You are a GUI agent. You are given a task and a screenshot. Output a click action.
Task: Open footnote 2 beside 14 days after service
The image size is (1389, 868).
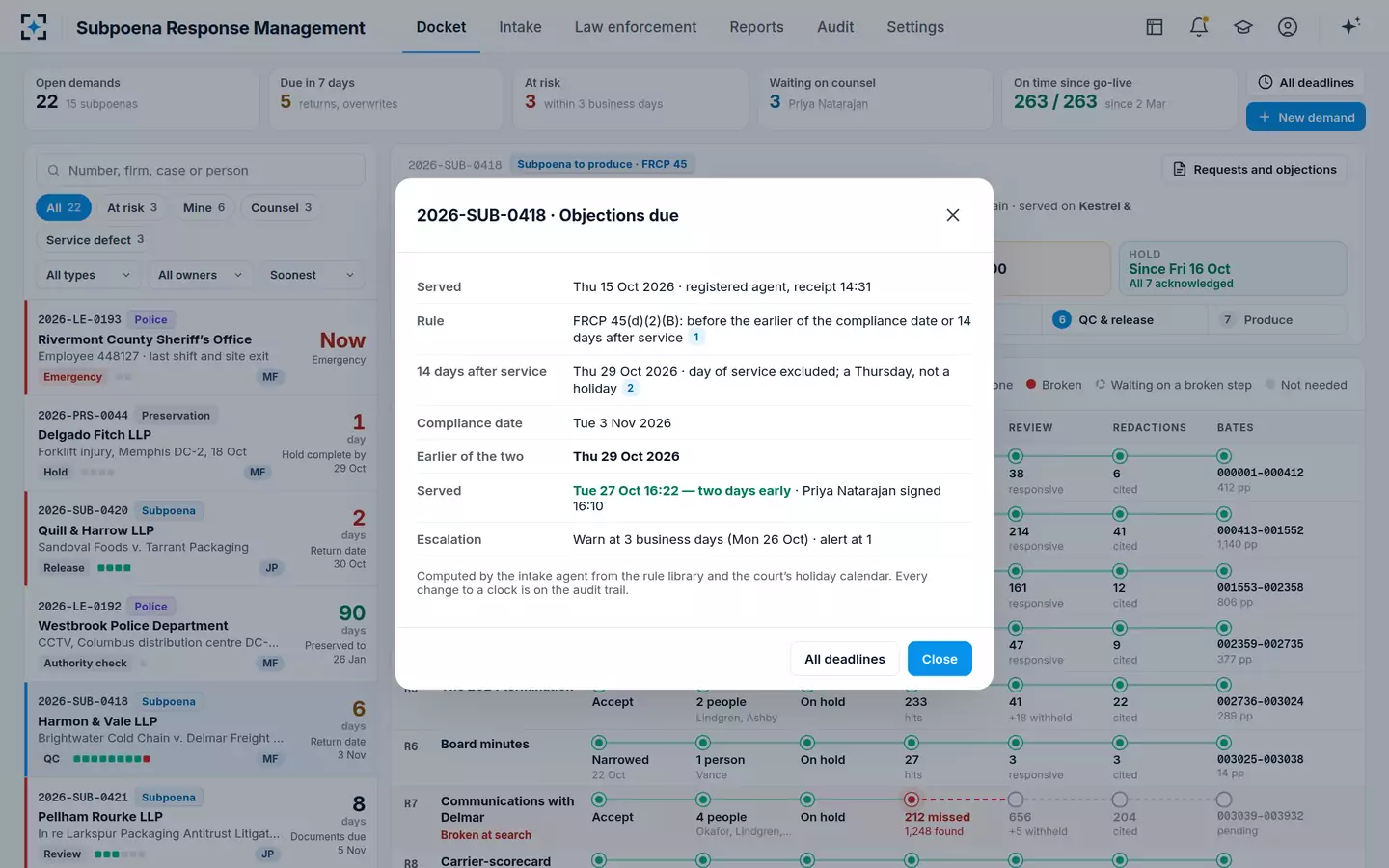point(630,389)
